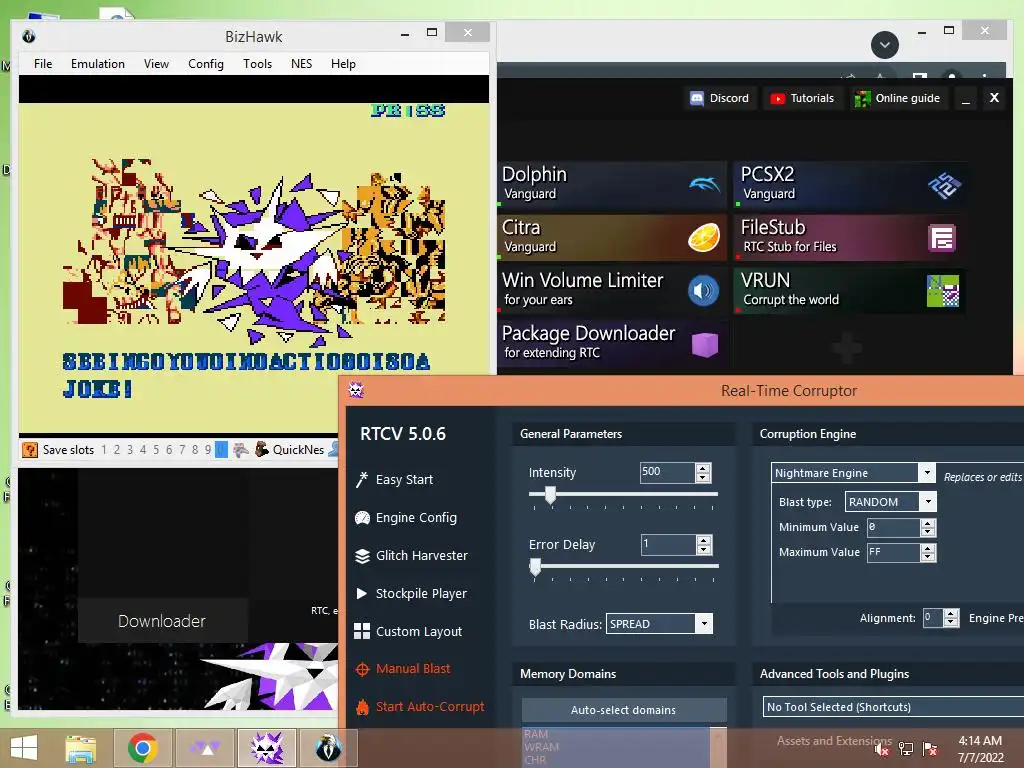Viewport: 1024px width, 768px height.
Task: Select highlighted save slot 0 in BizHawk
Action: pyautogui.click(x=221, y=450)
